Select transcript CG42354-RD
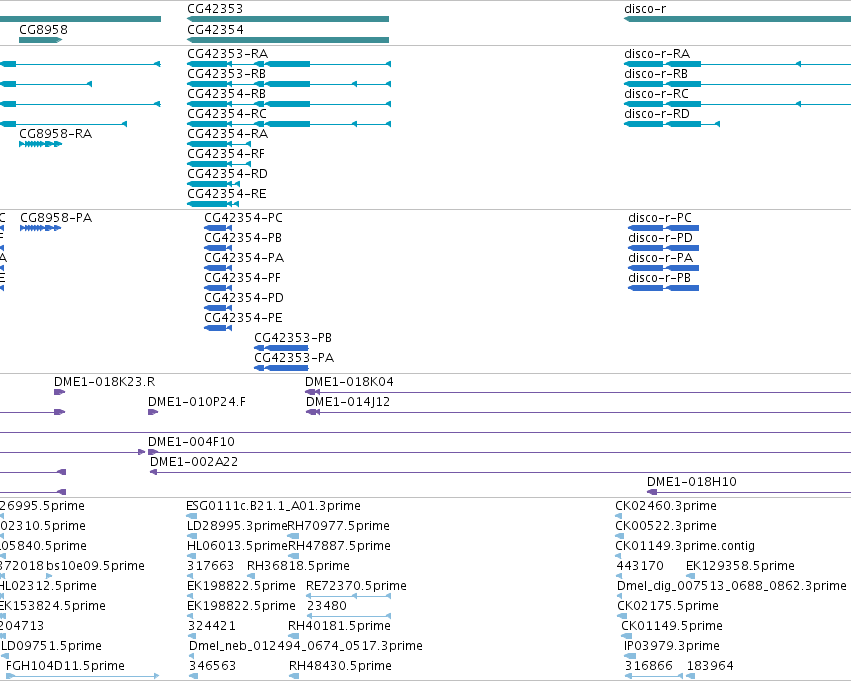 pos(213,184)
